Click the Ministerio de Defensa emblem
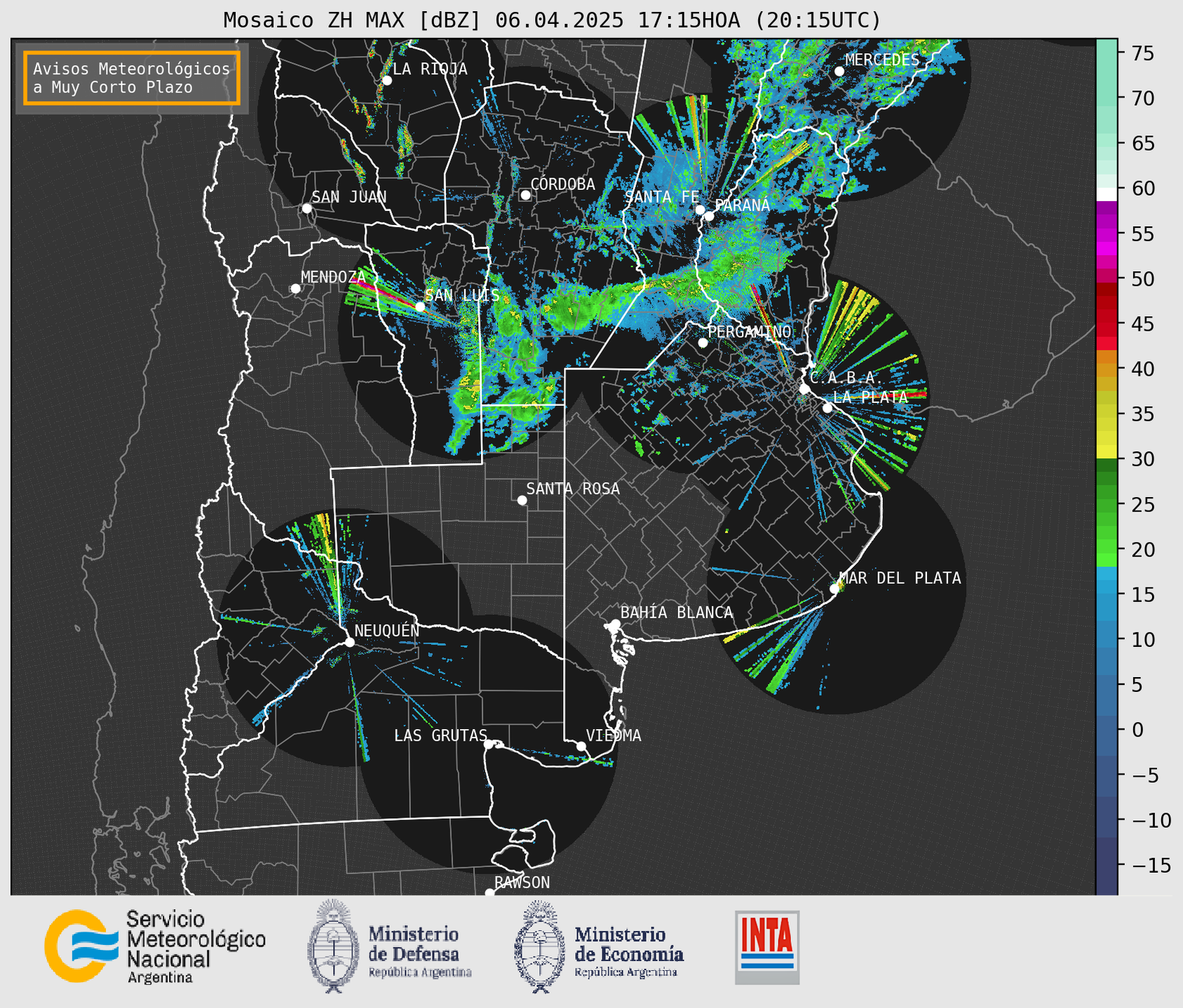 (x=333, y=946)
